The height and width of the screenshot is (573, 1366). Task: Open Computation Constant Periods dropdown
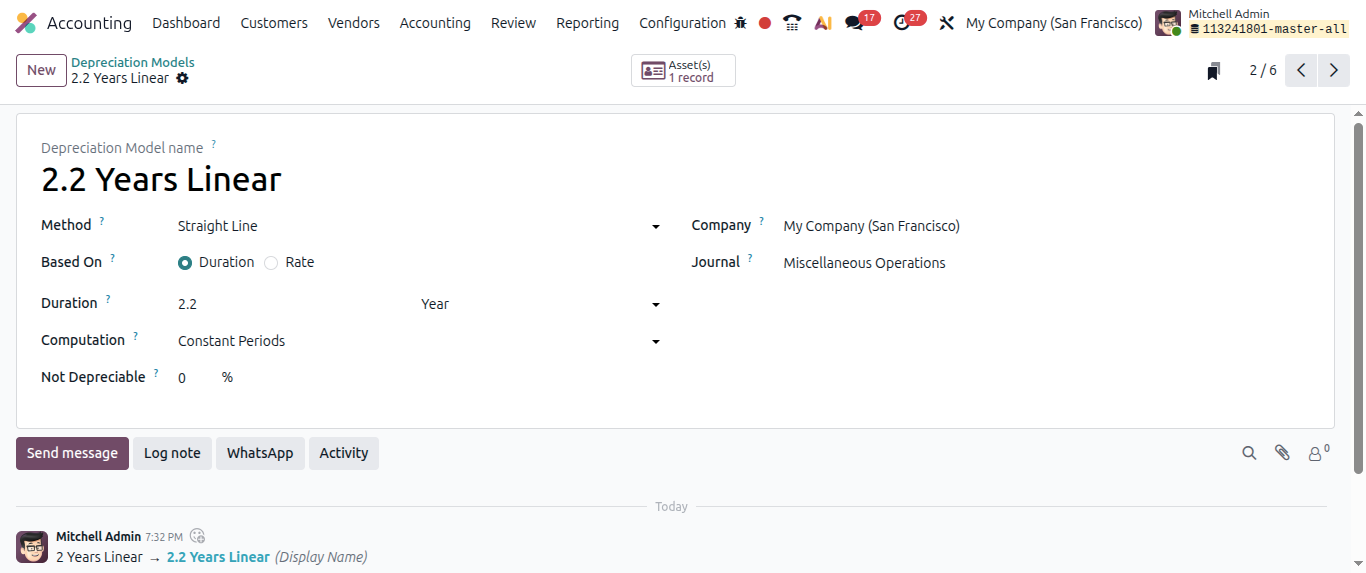pos(419,341)
